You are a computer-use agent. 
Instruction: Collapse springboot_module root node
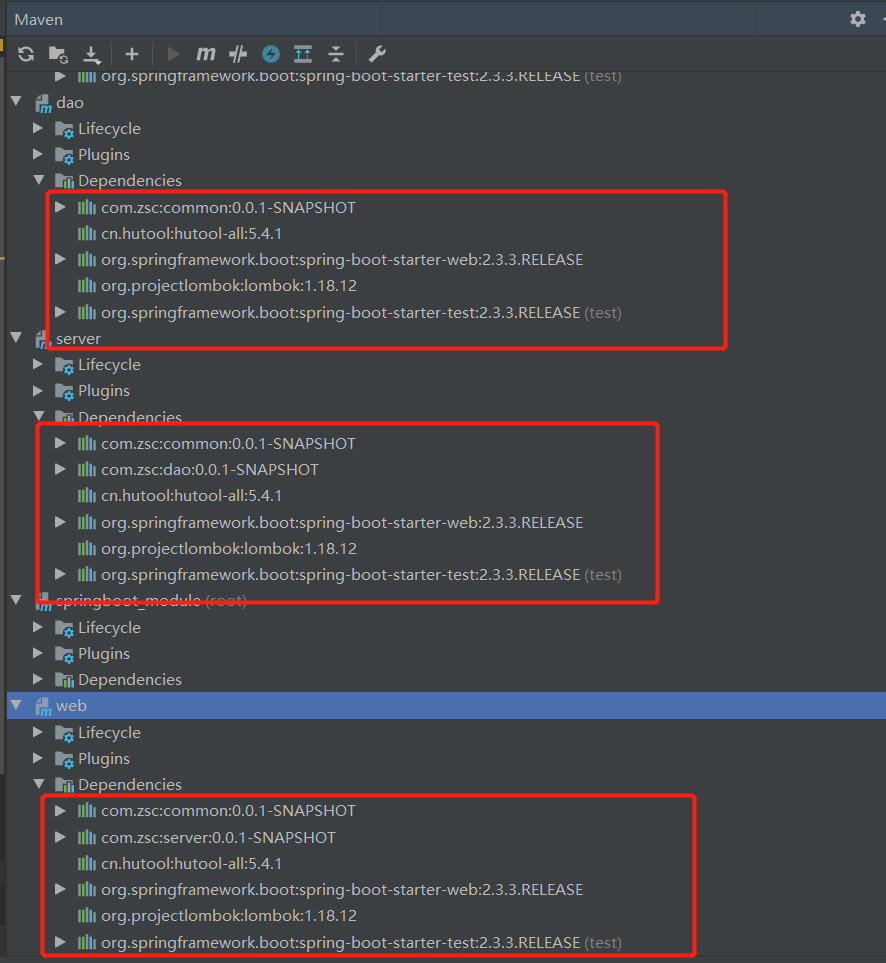click(x=17, y=600)
